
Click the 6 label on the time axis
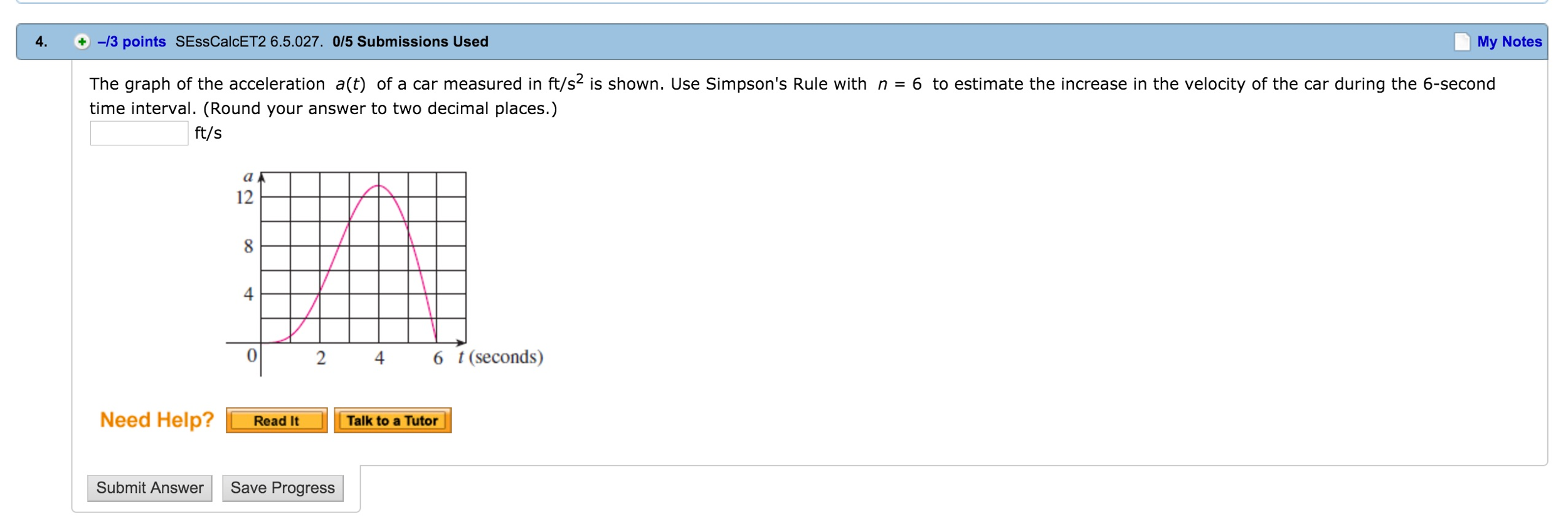pos(438,358)
